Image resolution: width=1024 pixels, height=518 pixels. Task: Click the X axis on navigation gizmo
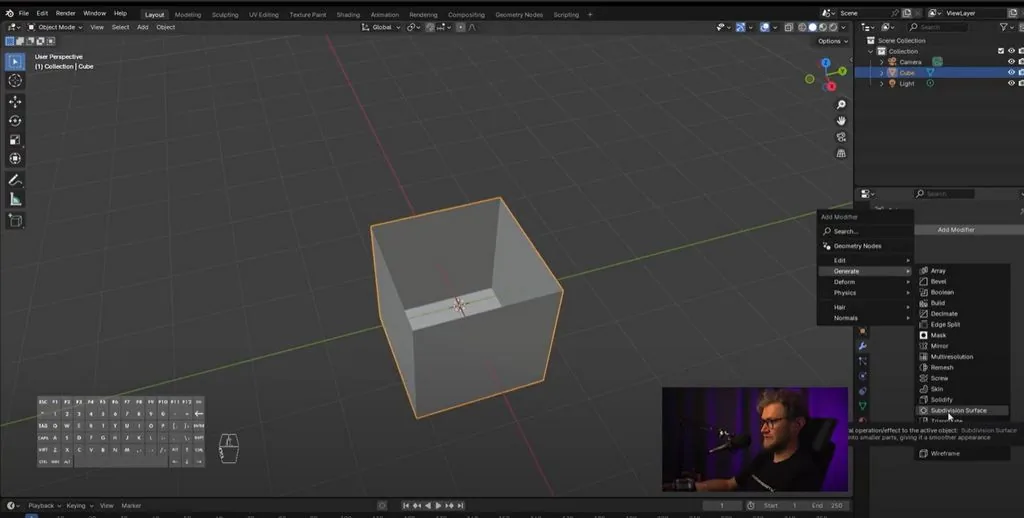(x=831, y=86)
